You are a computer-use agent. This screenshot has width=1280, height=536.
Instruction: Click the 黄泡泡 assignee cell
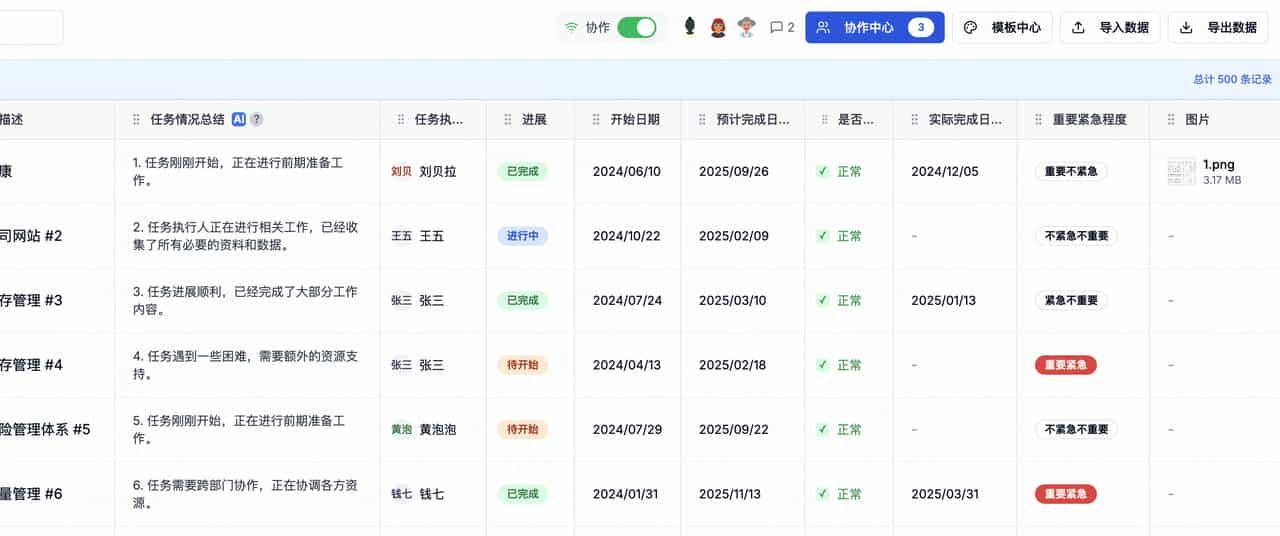433,429
